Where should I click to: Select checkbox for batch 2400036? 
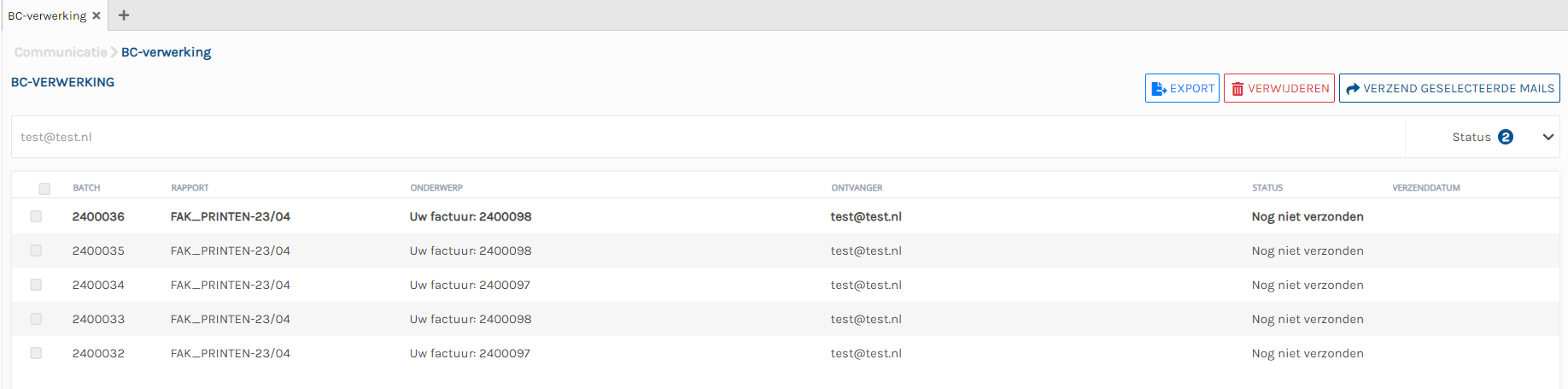pyautogui.click(x=36, y=216)
